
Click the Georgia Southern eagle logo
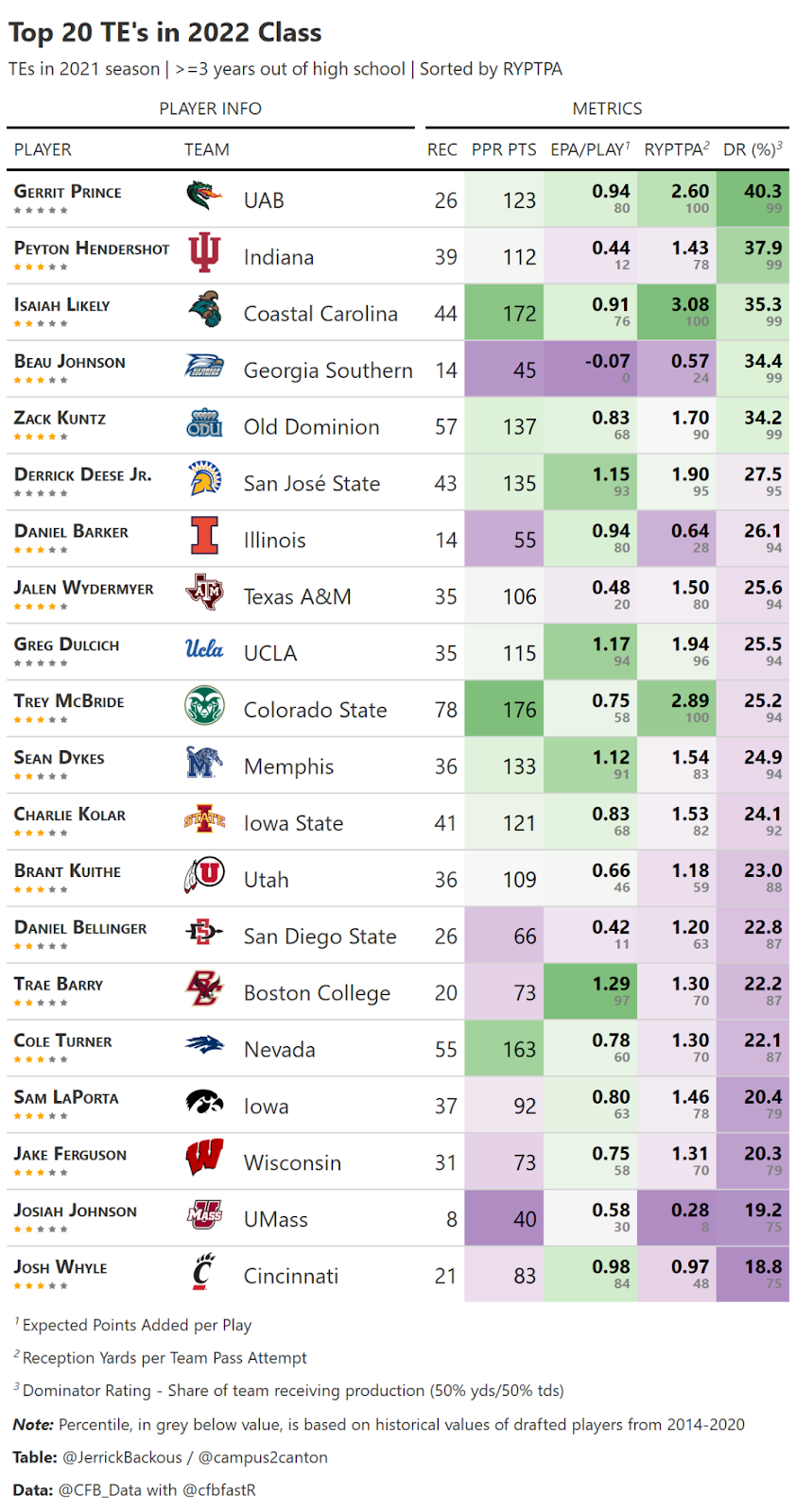tap(204, 366)
